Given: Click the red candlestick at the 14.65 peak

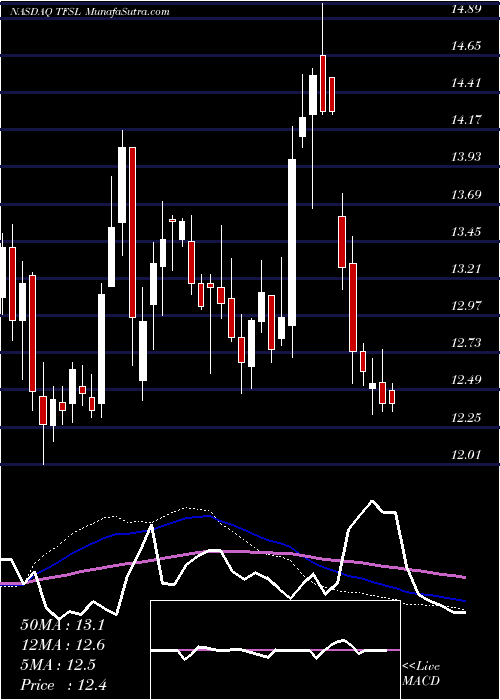Looking at the screenshot, I should click(322, 83).
